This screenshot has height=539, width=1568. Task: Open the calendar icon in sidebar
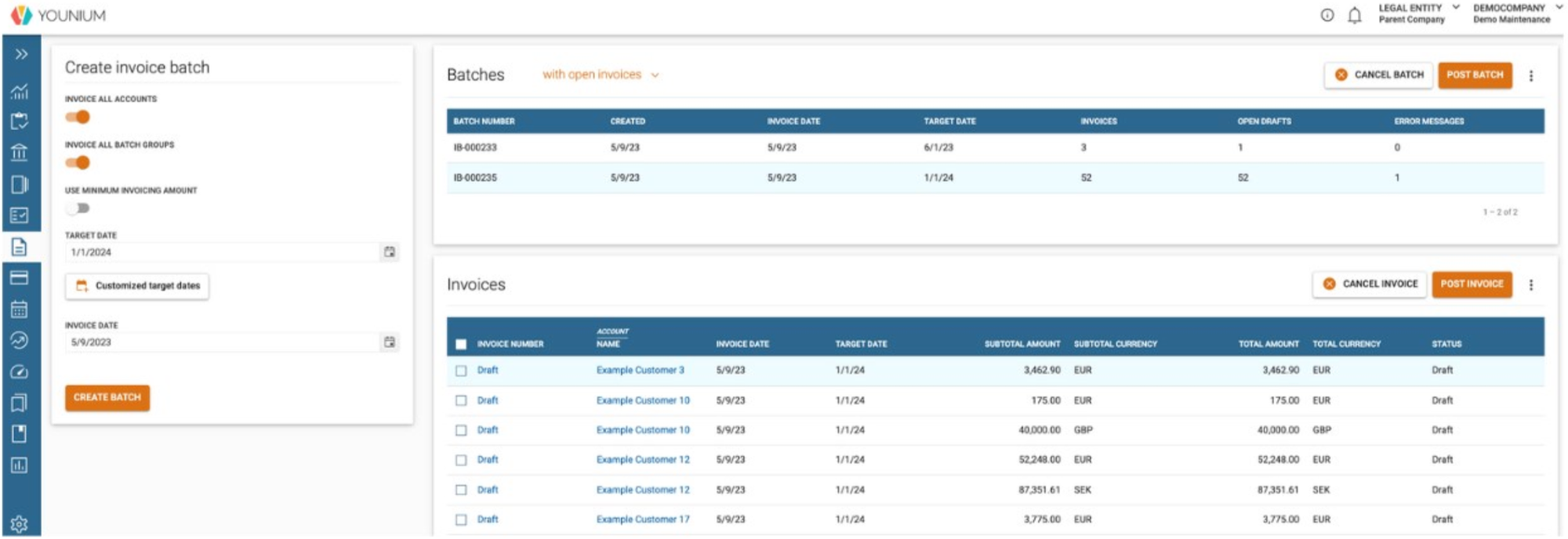coord(20,309)
